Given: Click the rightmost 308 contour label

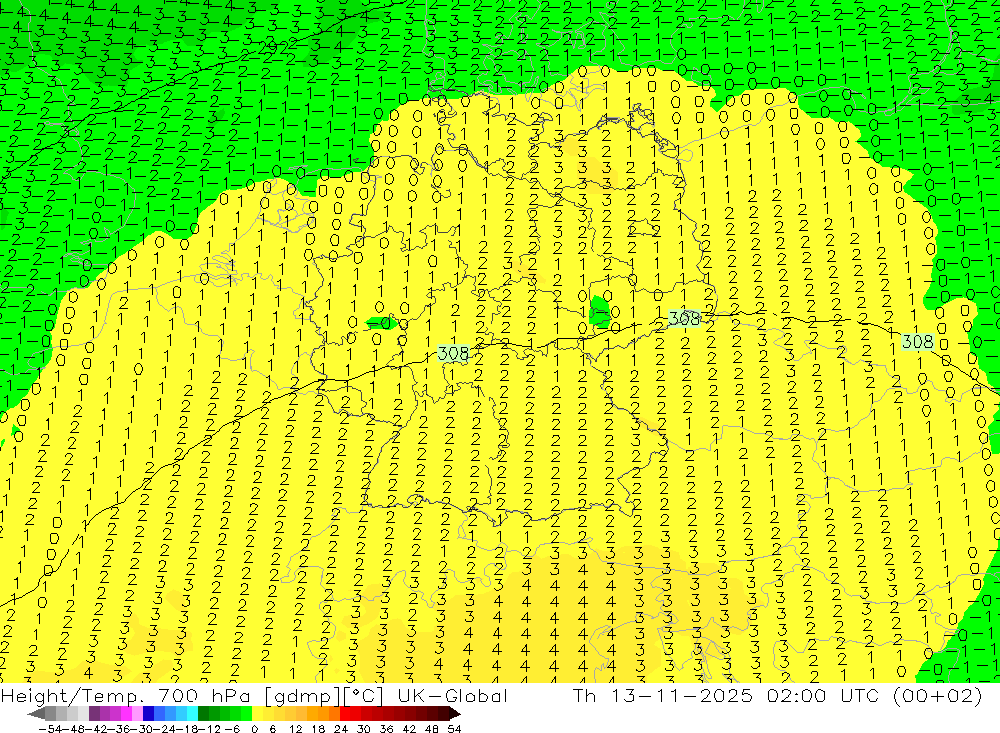Looking at the screenshot, I should pyautogui.click(x=918, y=342).
